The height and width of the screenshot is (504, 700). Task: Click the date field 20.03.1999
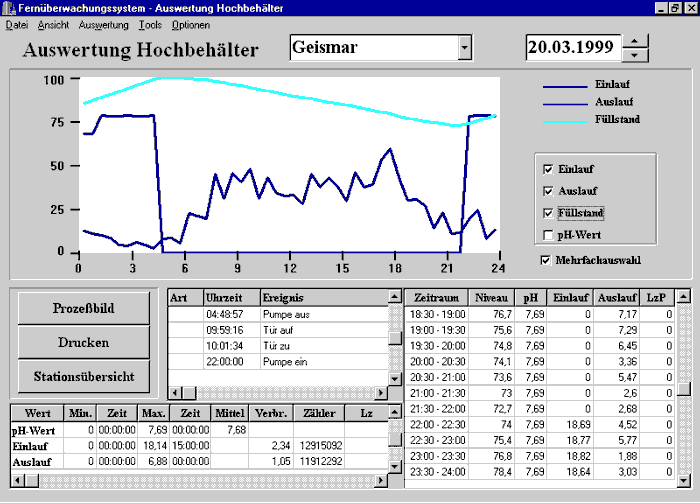click(572, 47)
